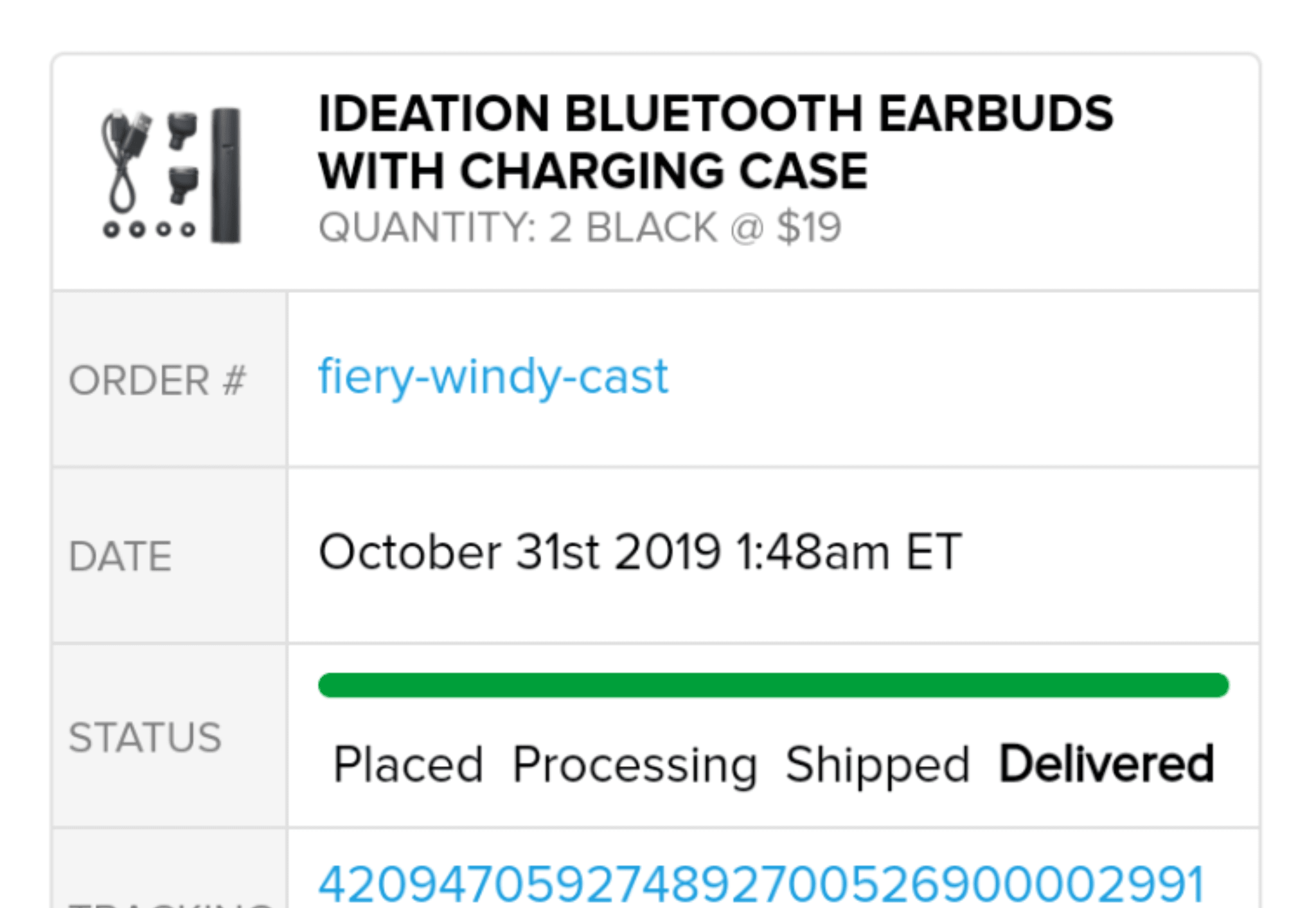This screenshot has width=1316, height=908.
Task: Click the Placed status step
Action: (408, 765)
